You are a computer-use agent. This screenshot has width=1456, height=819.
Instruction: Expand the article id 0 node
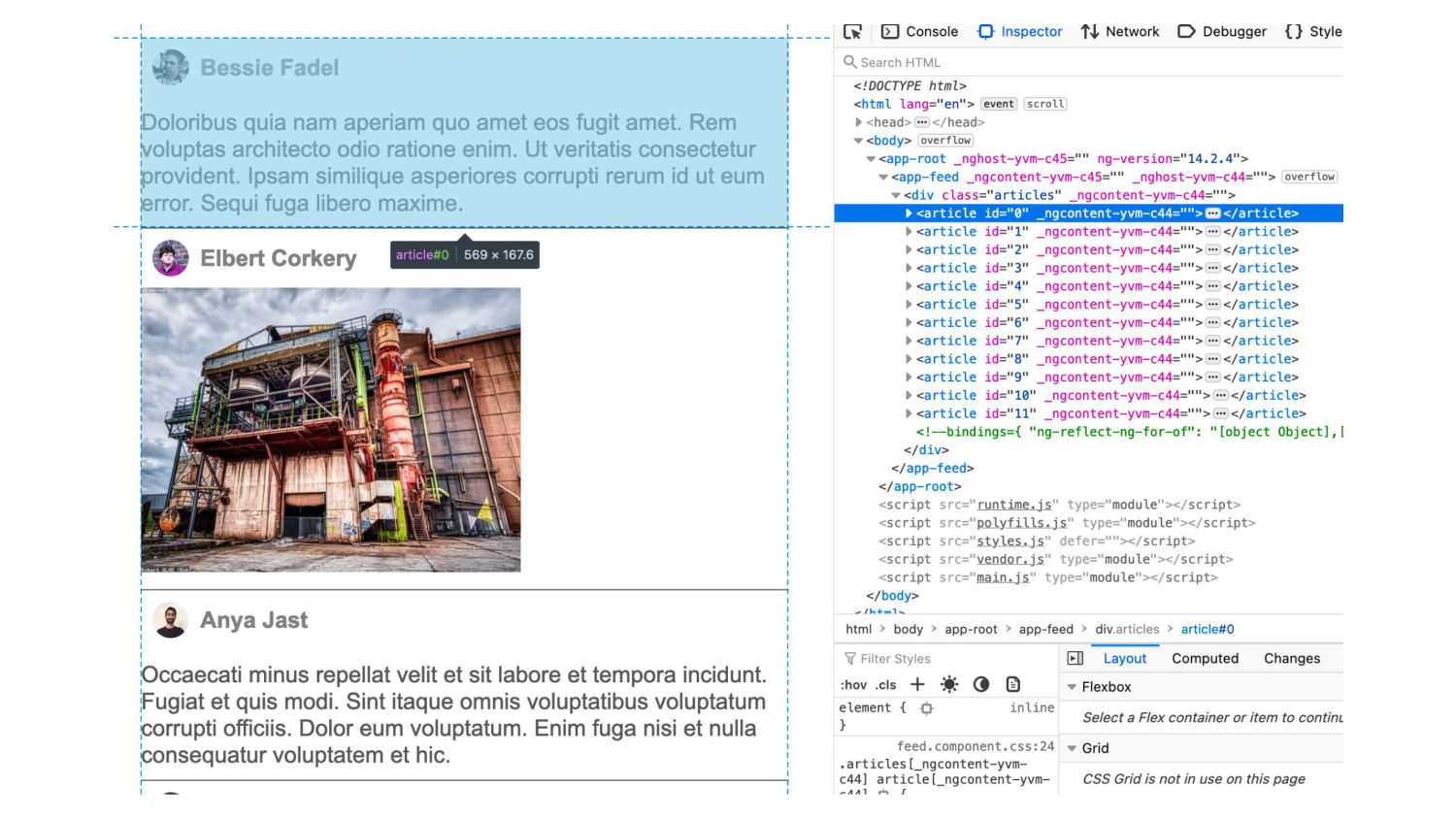coord(910,213)
